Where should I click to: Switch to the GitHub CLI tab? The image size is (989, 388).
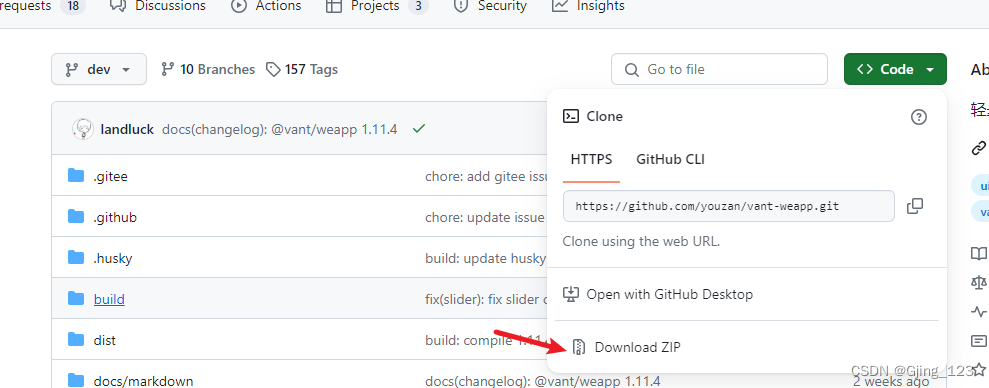pos(670,159)
